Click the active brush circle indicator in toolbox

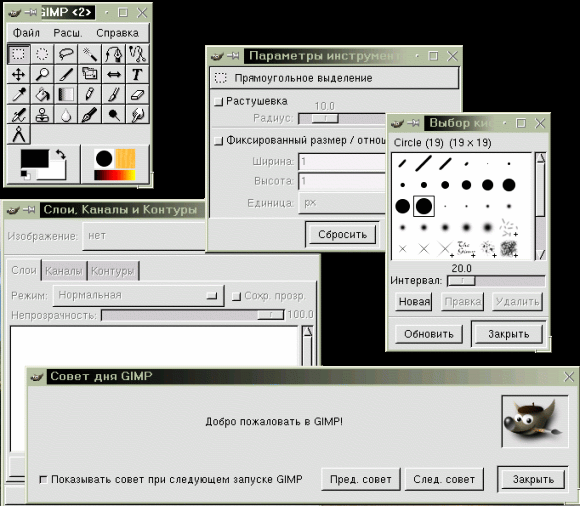[x=104, y=159]
